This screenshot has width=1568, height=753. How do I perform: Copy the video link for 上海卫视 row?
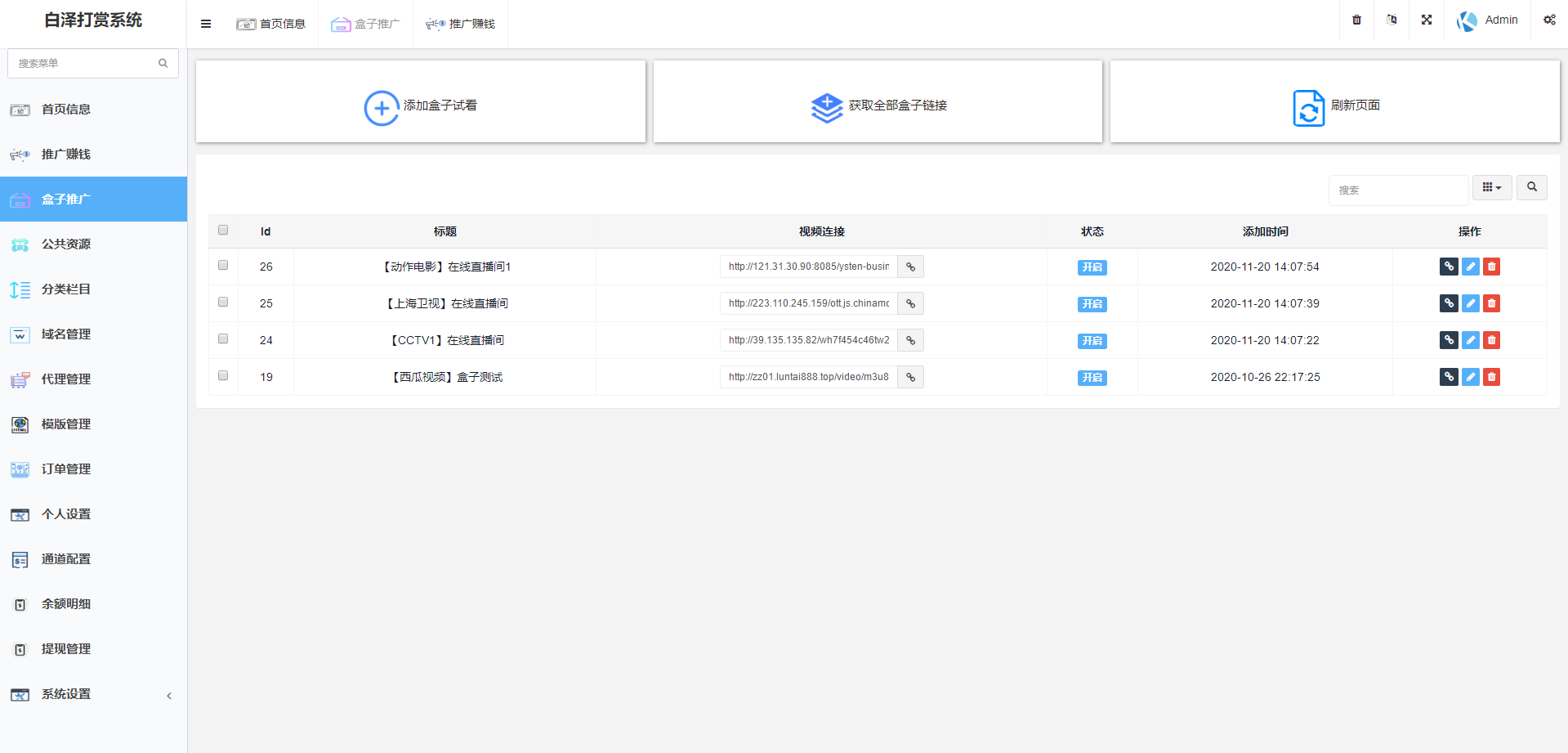pos(910,303)
